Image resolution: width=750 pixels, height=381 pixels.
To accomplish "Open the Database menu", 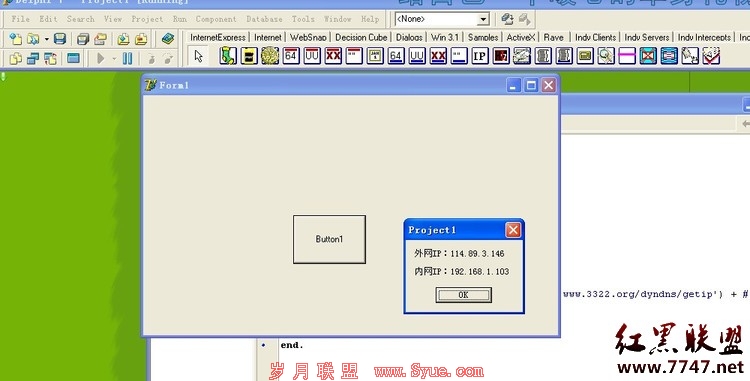I will (x=264, y=19).
